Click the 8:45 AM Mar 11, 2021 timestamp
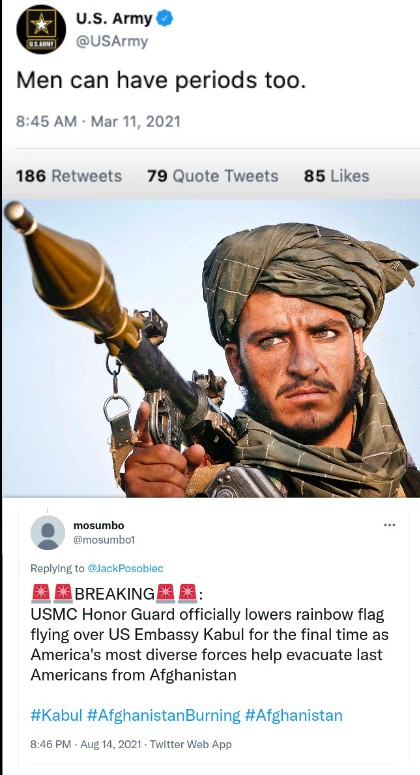Screen dimensions: 420x775 98,121
